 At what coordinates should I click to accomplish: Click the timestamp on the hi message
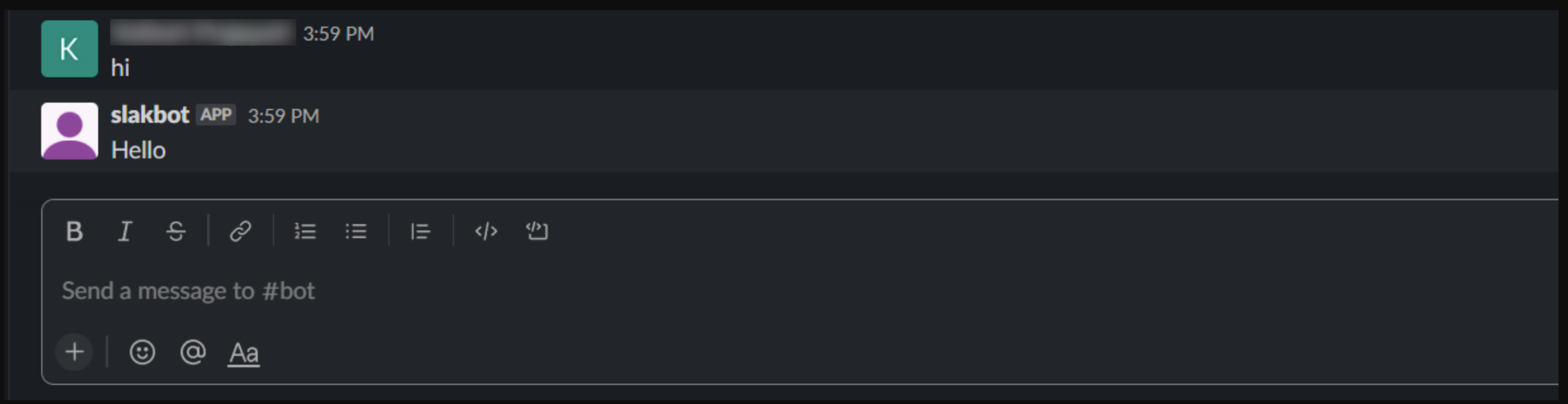338,34
